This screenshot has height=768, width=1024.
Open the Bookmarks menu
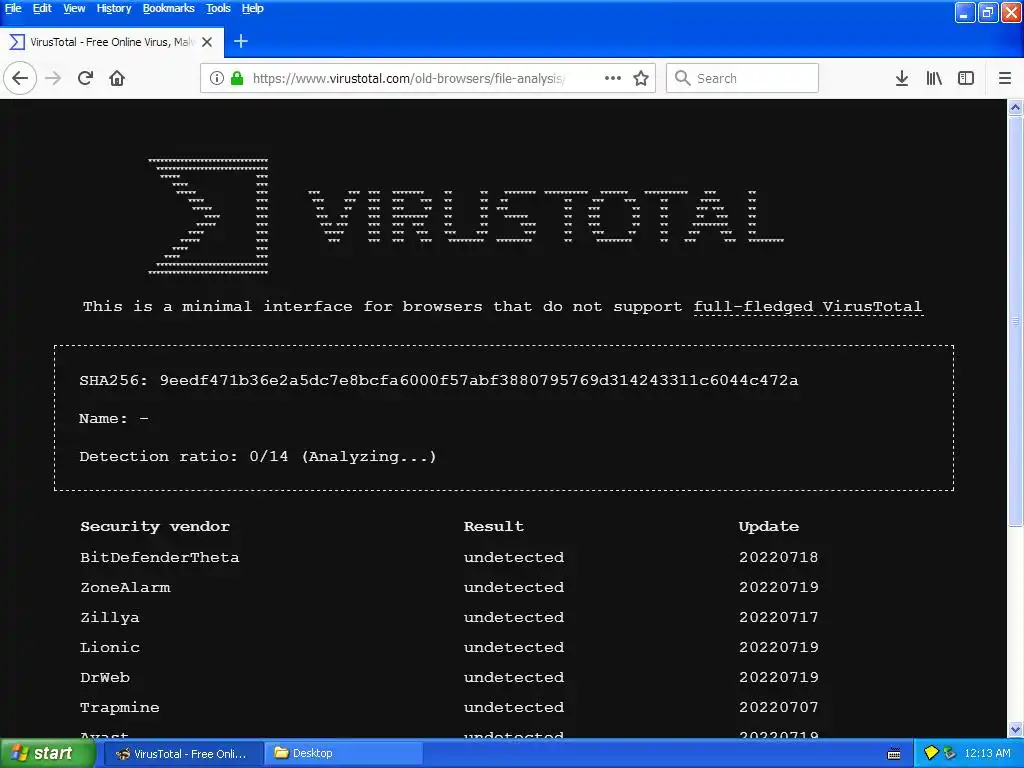(x=168, y=8)
